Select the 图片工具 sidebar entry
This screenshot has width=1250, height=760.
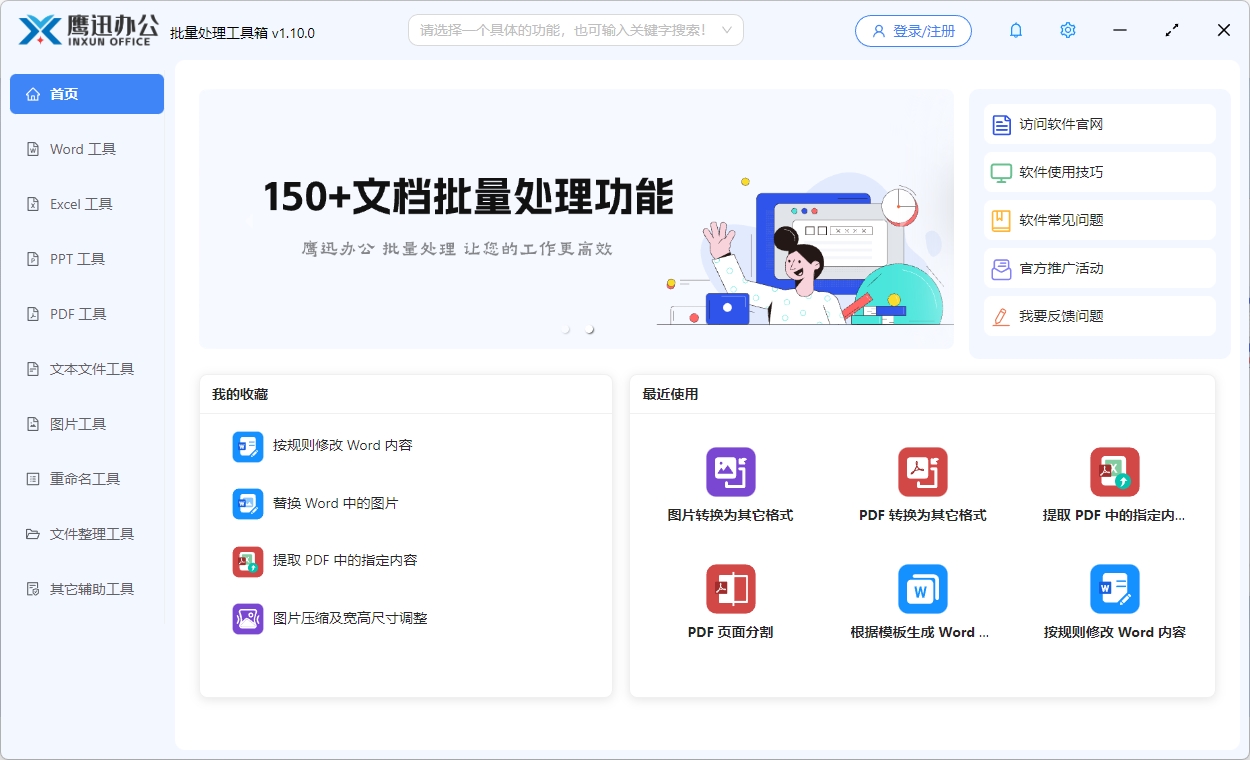tap(86, 423)
